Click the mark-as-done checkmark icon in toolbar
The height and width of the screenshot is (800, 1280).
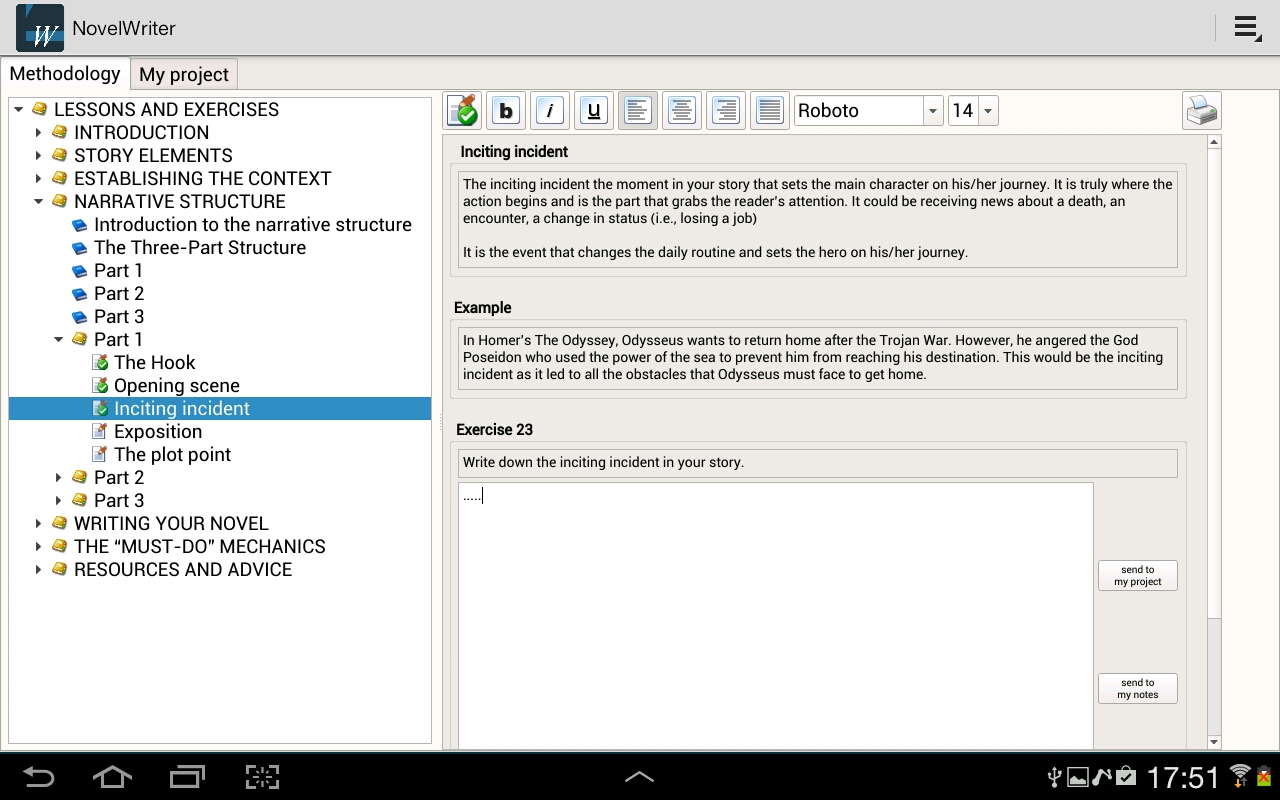tap(463, 111)
